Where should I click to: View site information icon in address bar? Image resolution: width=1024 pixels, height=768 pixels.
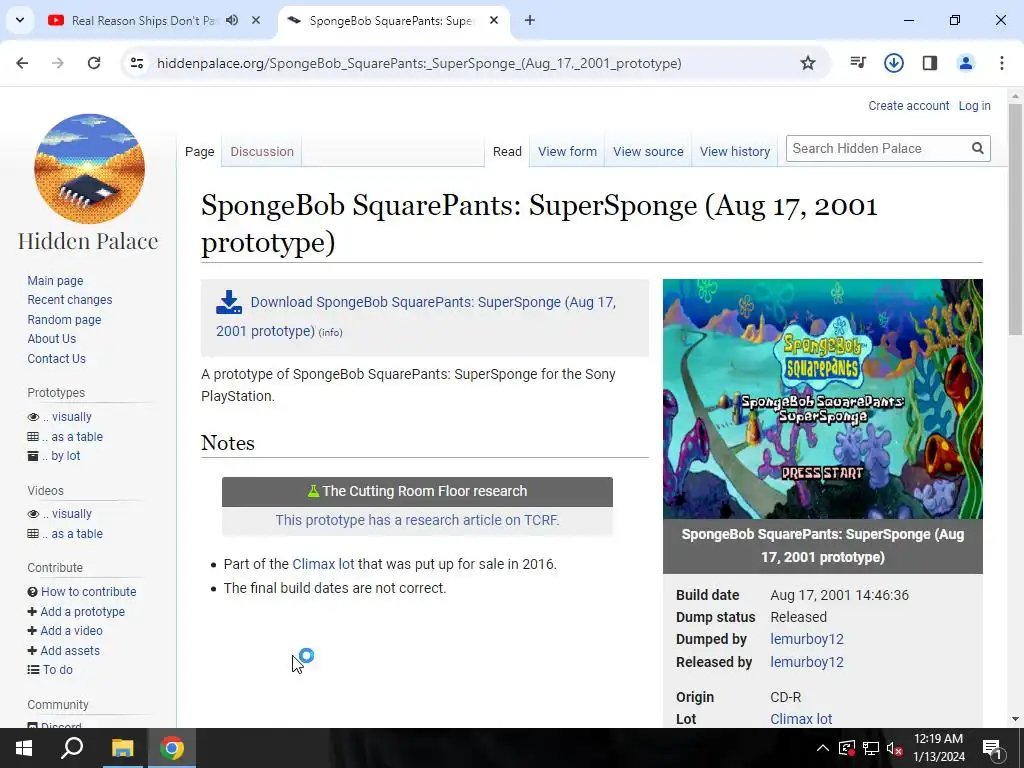pyautogui.click(x=137, y=63)
